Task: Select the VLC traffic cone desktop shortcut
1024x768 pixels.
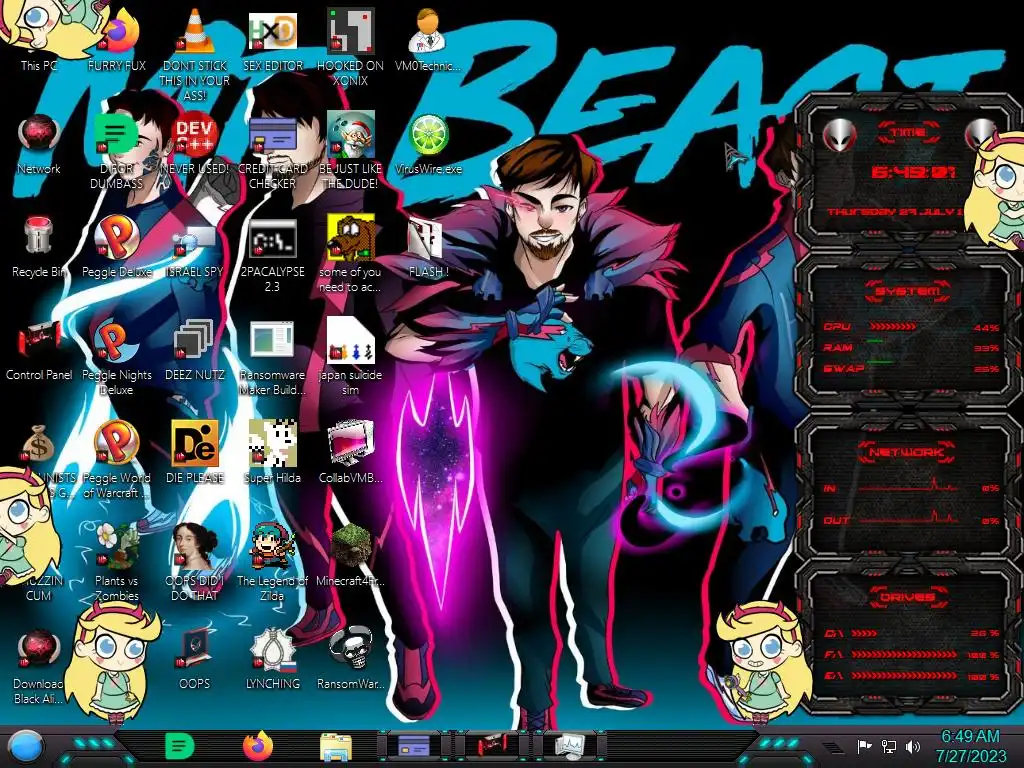Action: (195, 33)
